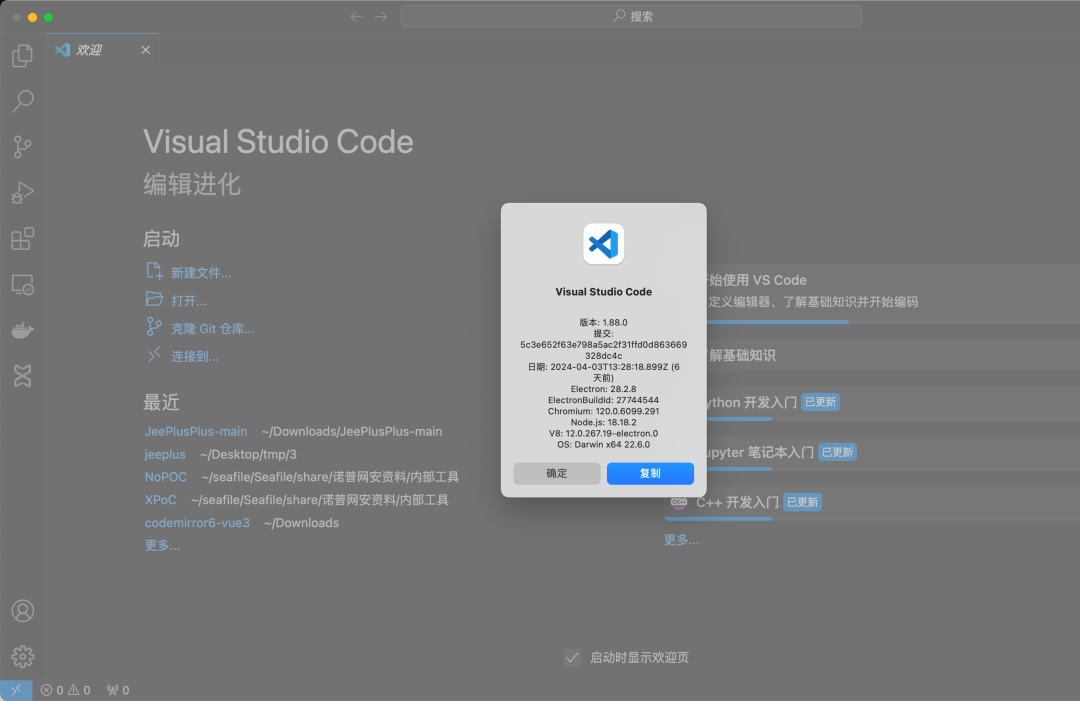The image size is (1080, 701).
Task: Click the folder icon beside 打开
Action: coord(154,299)
